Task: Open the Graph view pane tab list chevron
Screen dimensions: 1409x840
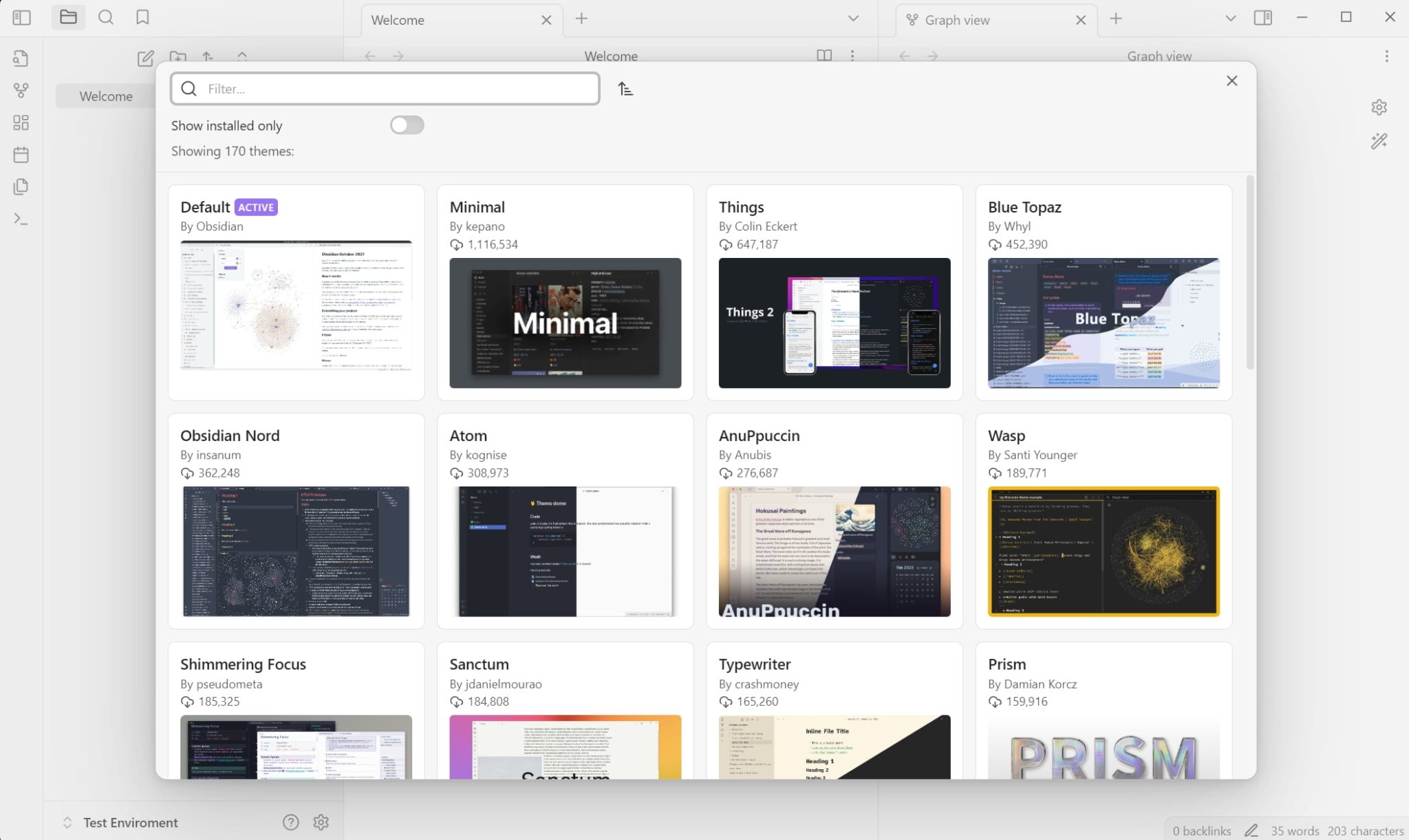Action: [1231, 19]
